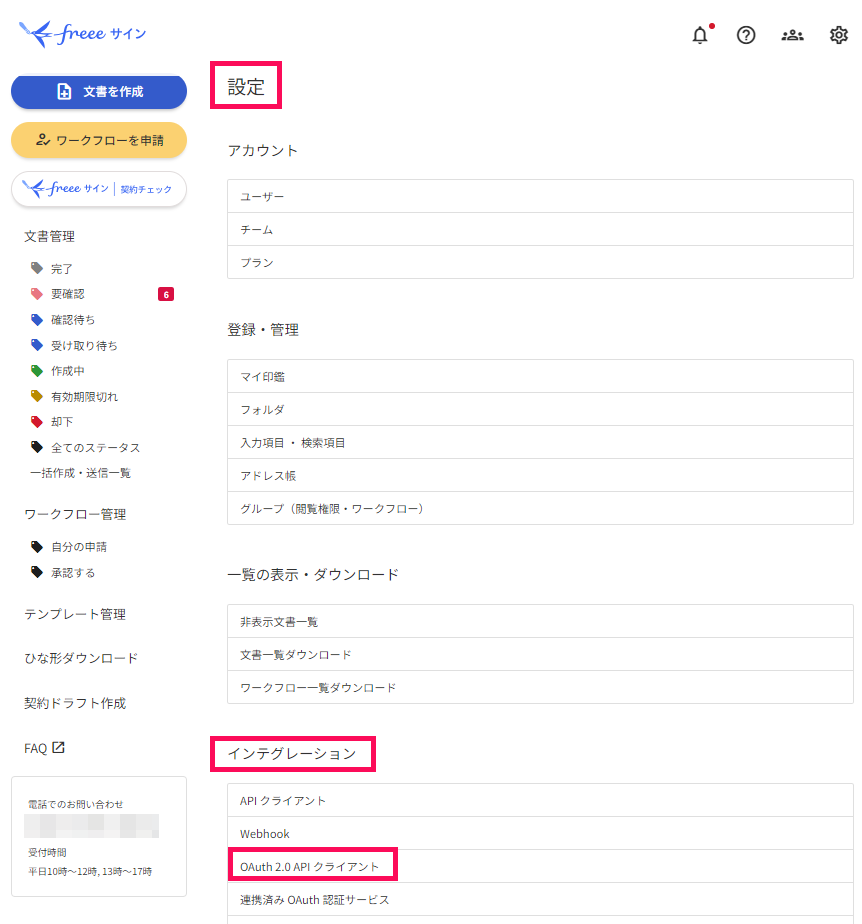
Task: Show 却下 documents
Action: 62,422
